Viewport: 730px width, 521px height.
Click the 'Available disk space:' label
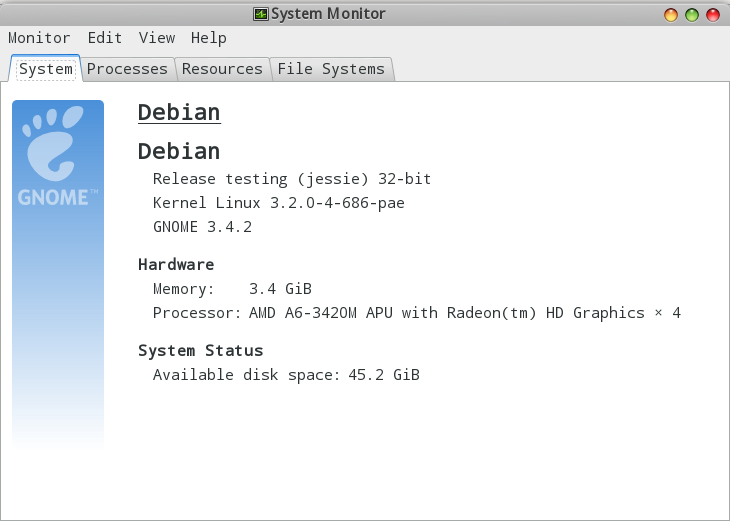[247, 375]
